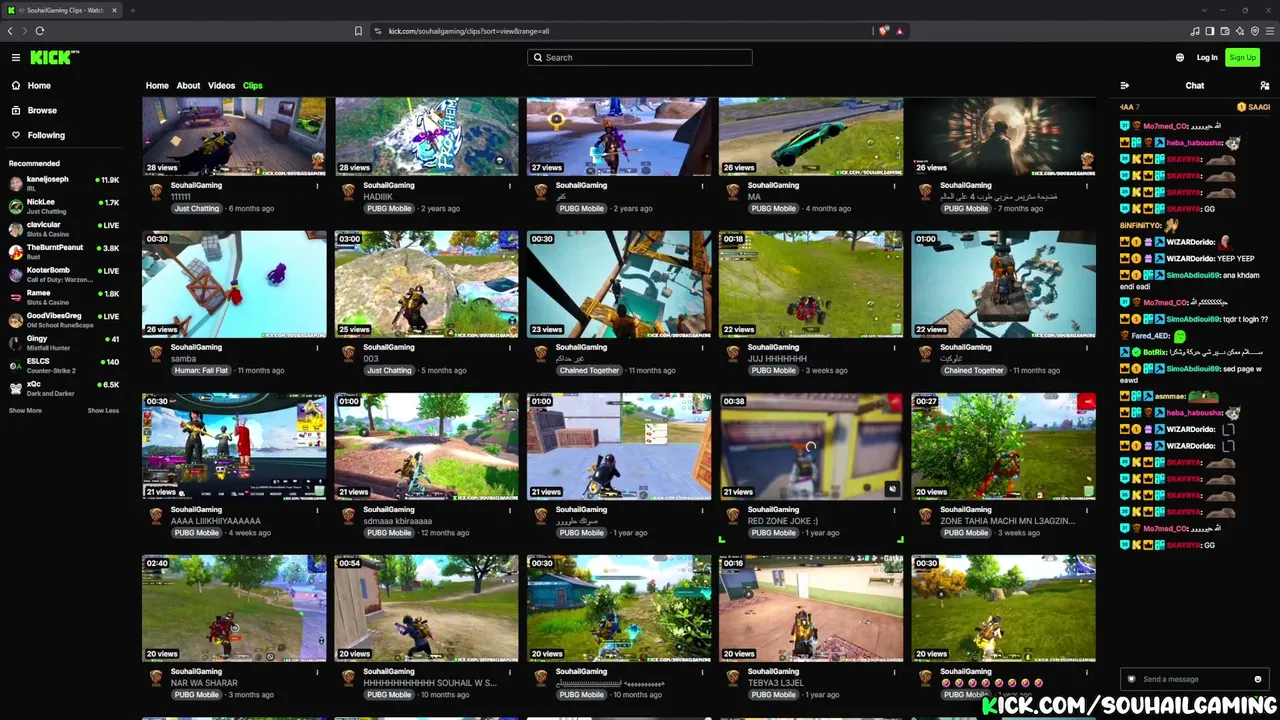Open the Kick sidebar hamburger menu
The height and width of the screenshot is (720, 1280).
pyautogui.click(x=16, y=58)
